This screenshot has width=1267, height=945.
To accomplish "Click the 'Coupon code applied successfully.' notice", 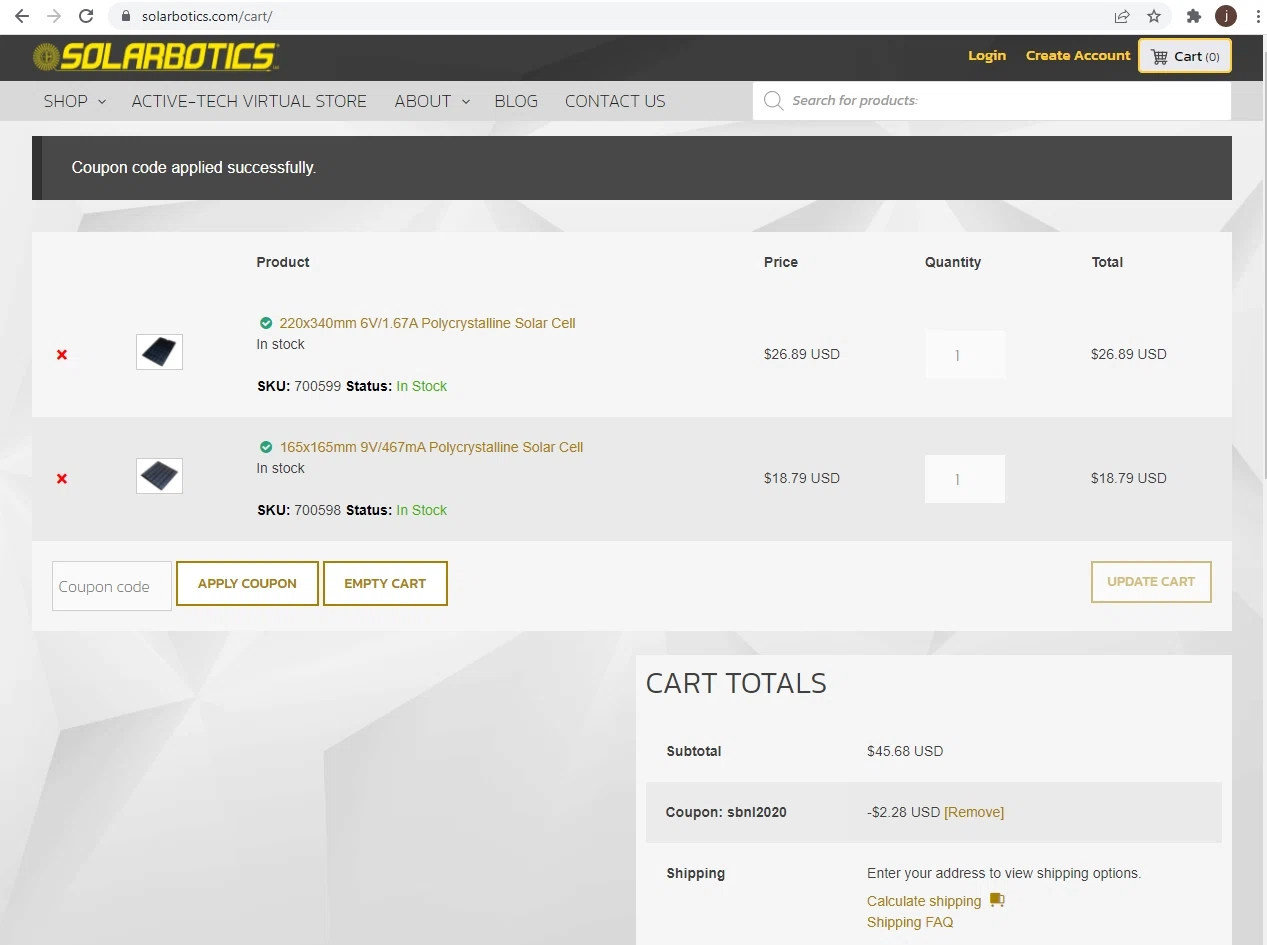I will [x=632, y=168].
